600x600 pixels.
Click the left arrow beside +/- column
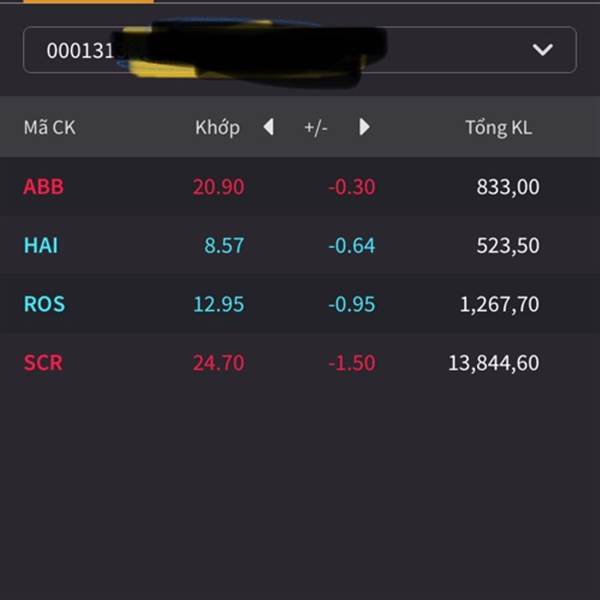pyautogui.click(x=269, y=127)
